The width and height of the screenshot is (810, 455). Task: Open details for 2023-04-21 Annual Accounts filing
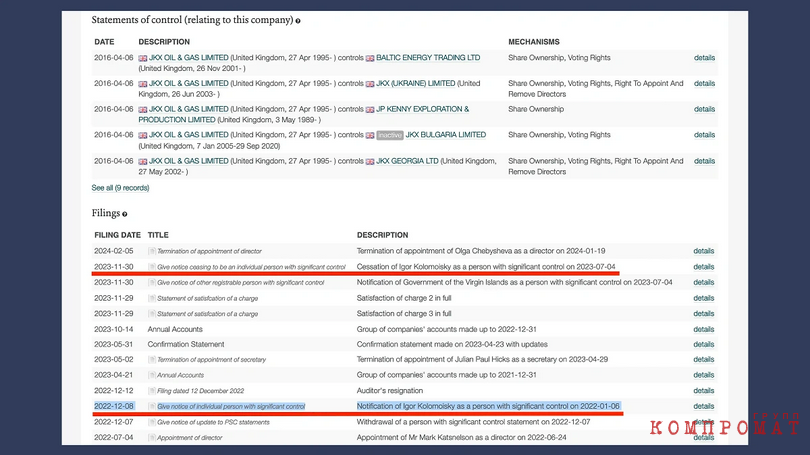coord(704,375)
